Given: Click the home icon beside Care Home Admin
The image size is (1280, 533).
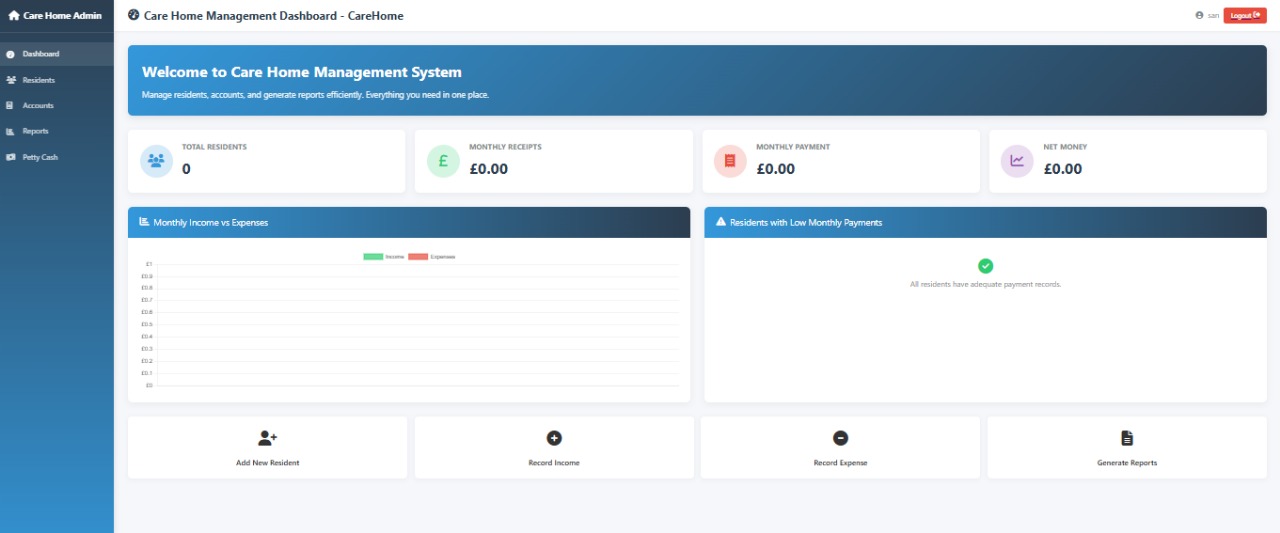Looking at the screenshot, I should (x=14, y=16).
